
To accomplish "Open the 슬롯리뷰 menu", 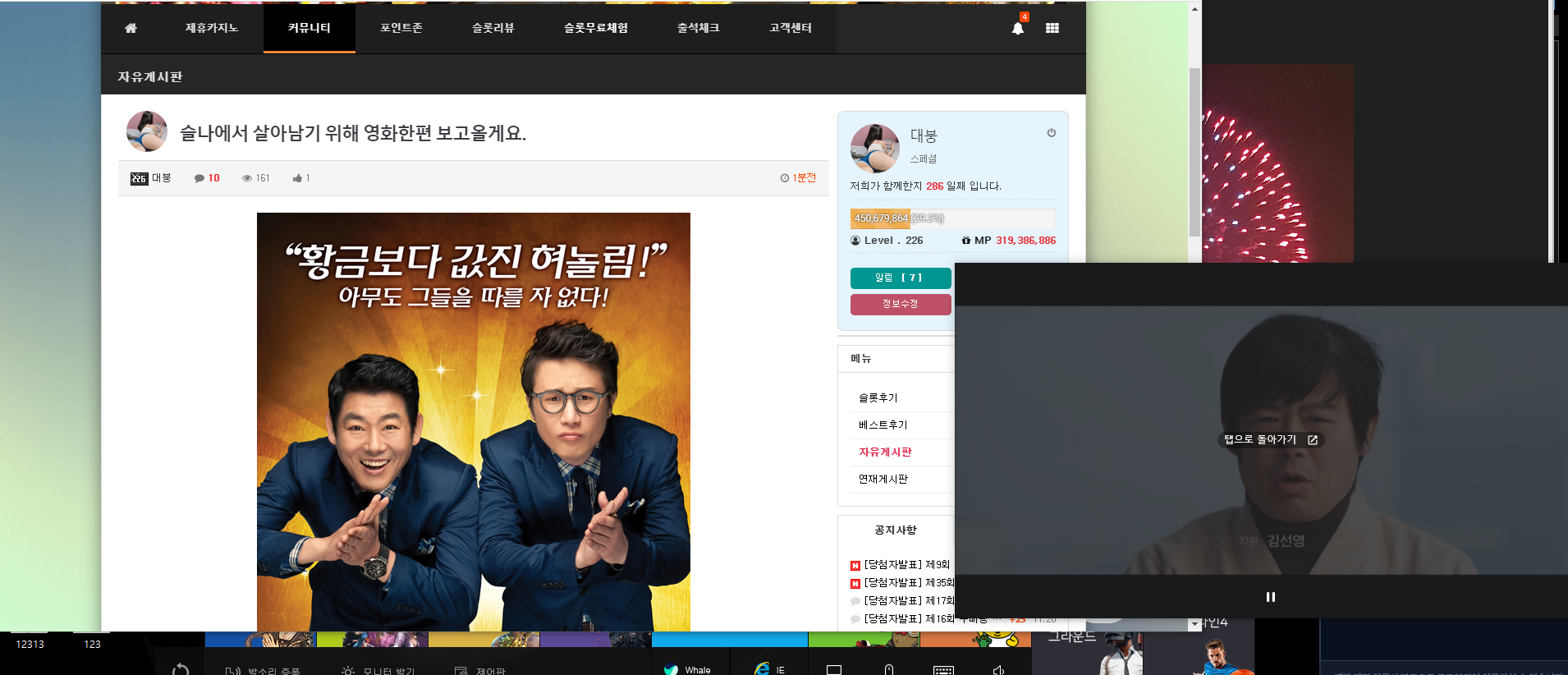I will pyautogui.click(x=493, y=28).
